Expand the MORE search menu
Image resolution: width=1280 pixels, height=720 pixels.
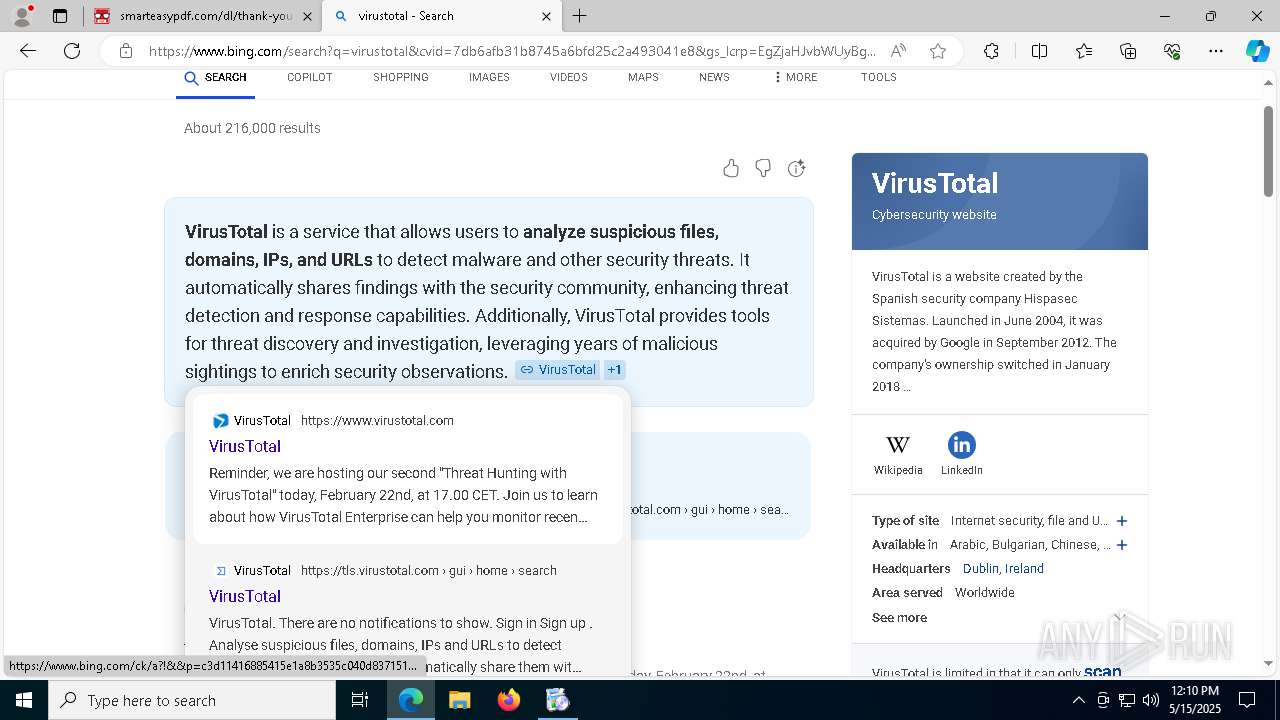pyautogui.click(x=795, y=78)
